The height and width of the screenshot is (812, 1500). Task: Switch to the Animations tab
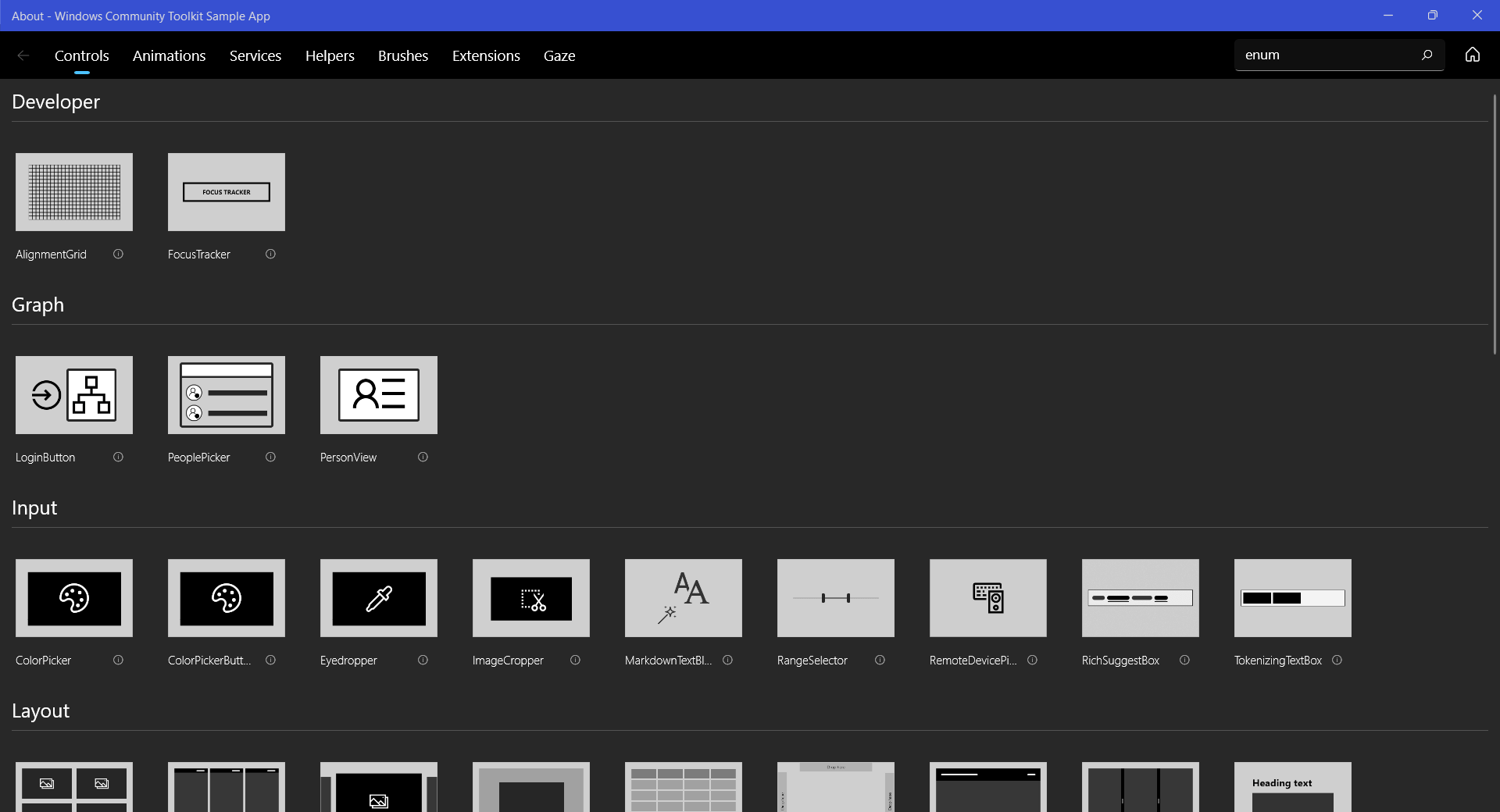(x=169, y=55)
